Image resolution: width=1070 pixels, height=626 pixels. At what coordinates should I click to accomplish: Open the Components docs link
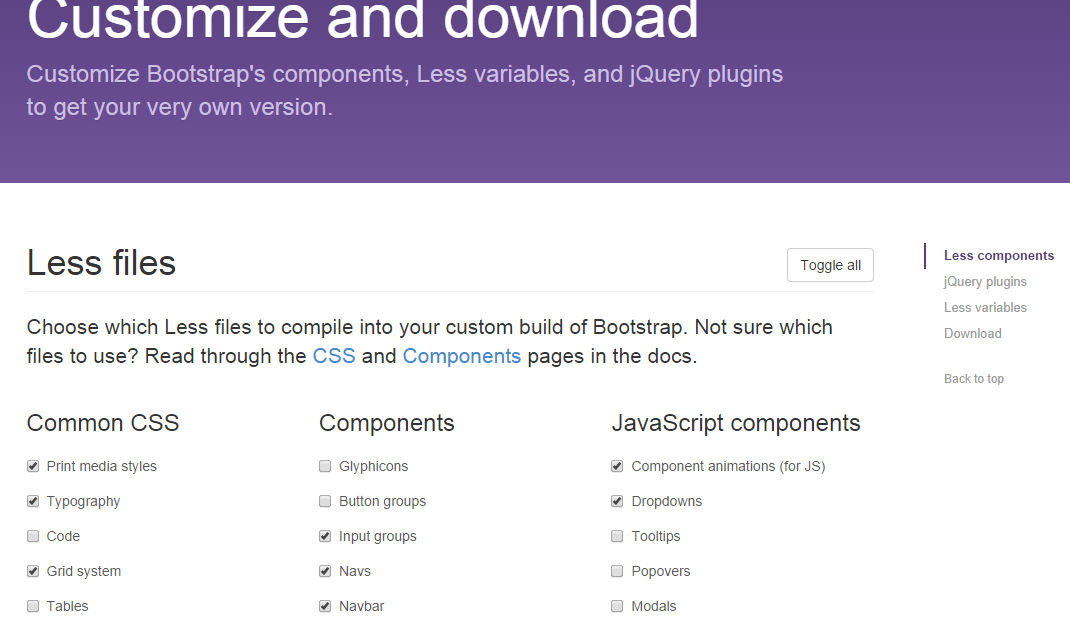[x=461, y=356]
